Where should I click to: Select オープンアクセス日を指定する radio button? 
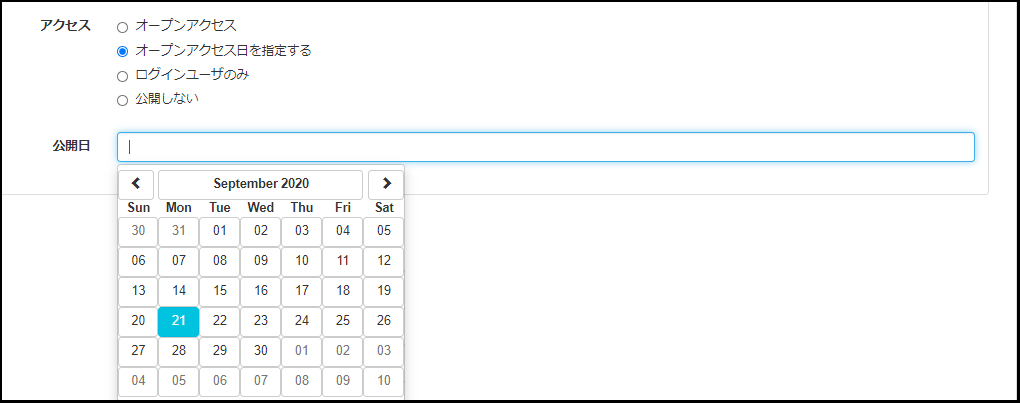click(x=123, y=51)
